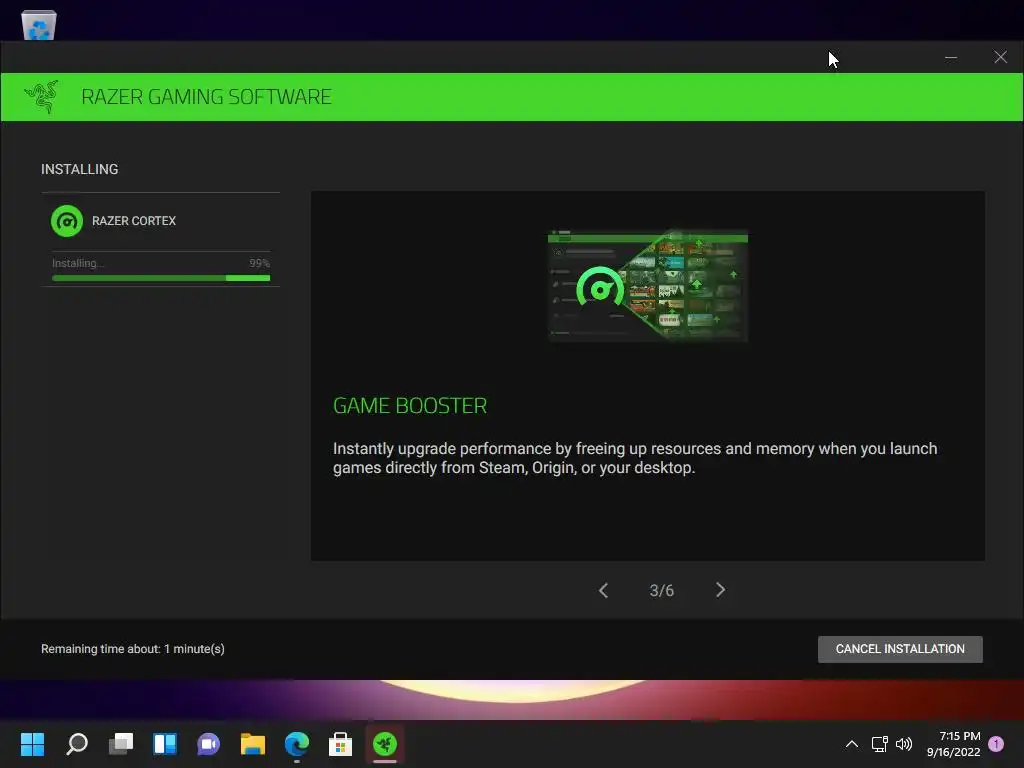Click the INSTALLING section heading
This screenshot has height=768, width=1024.
(x=80, y=169)
